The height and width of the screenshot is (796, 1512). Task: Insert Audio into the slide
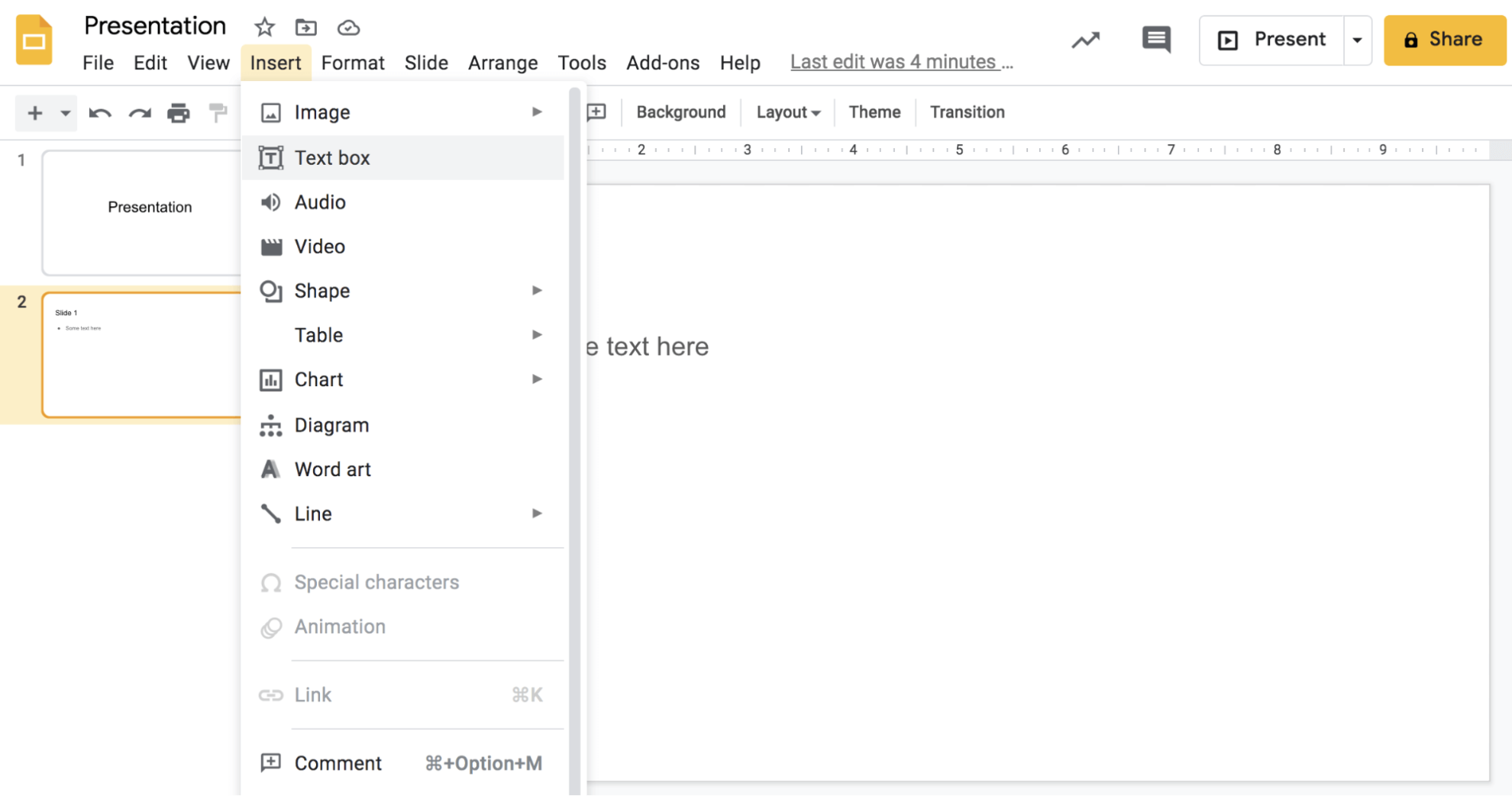(319, 201)
